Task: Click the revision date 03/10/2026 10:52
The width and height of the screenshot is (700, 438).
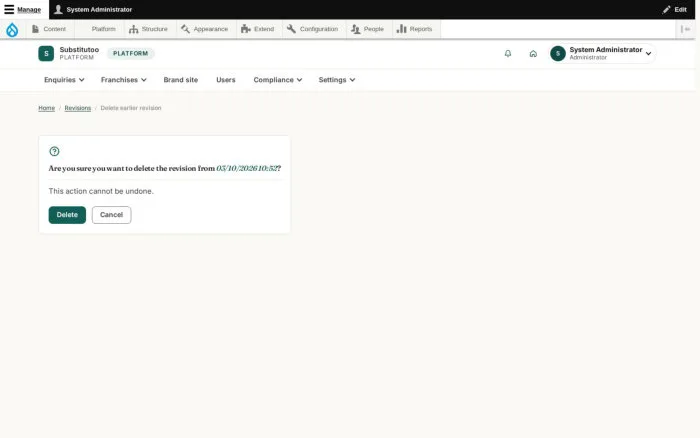Action: coord(246,168)
